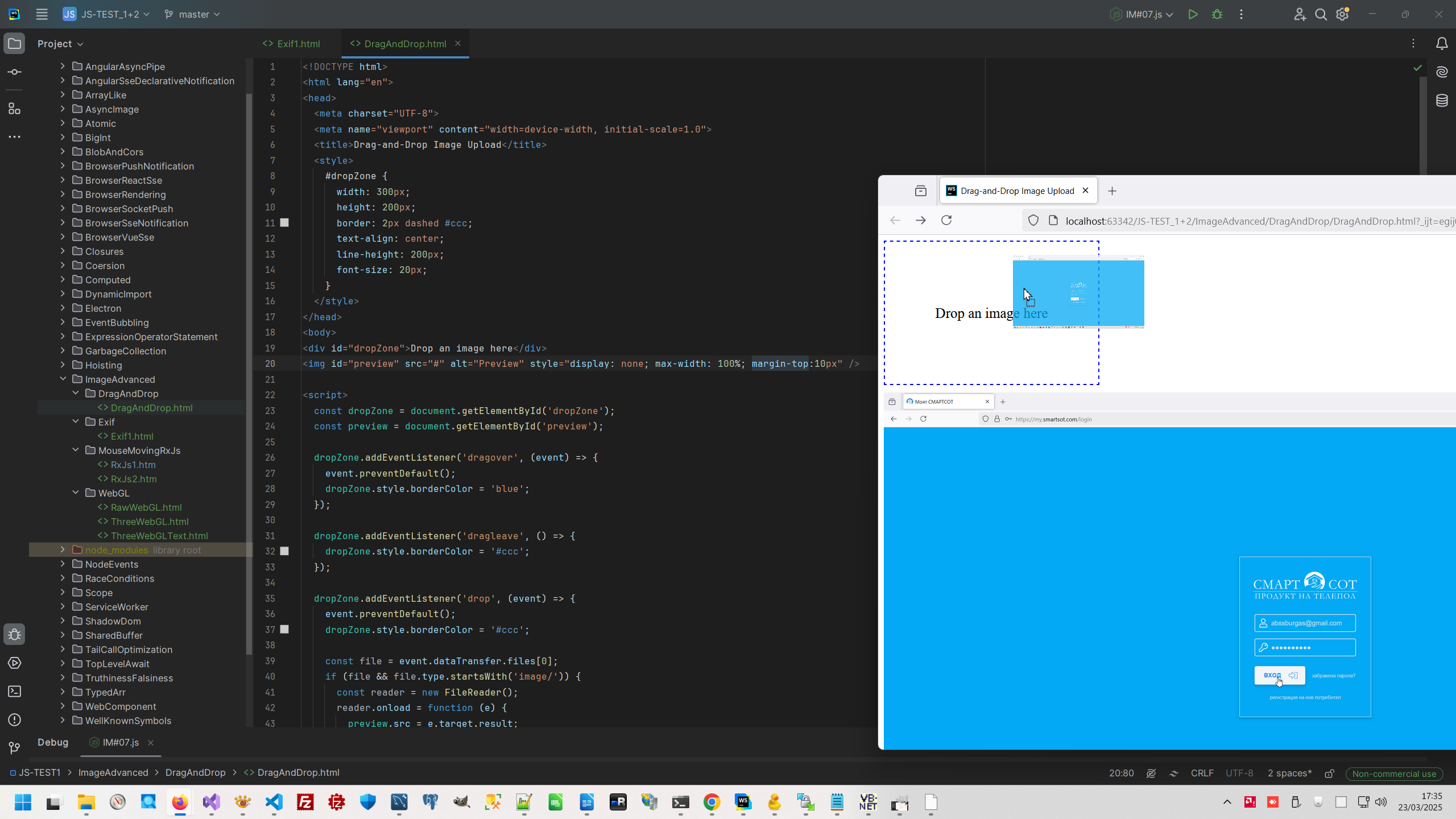Screen dimensions: 1456x819
Task: Toggle the read-only lock icon in status bar
Action: pyautogui.click(x=1329, y=773)
